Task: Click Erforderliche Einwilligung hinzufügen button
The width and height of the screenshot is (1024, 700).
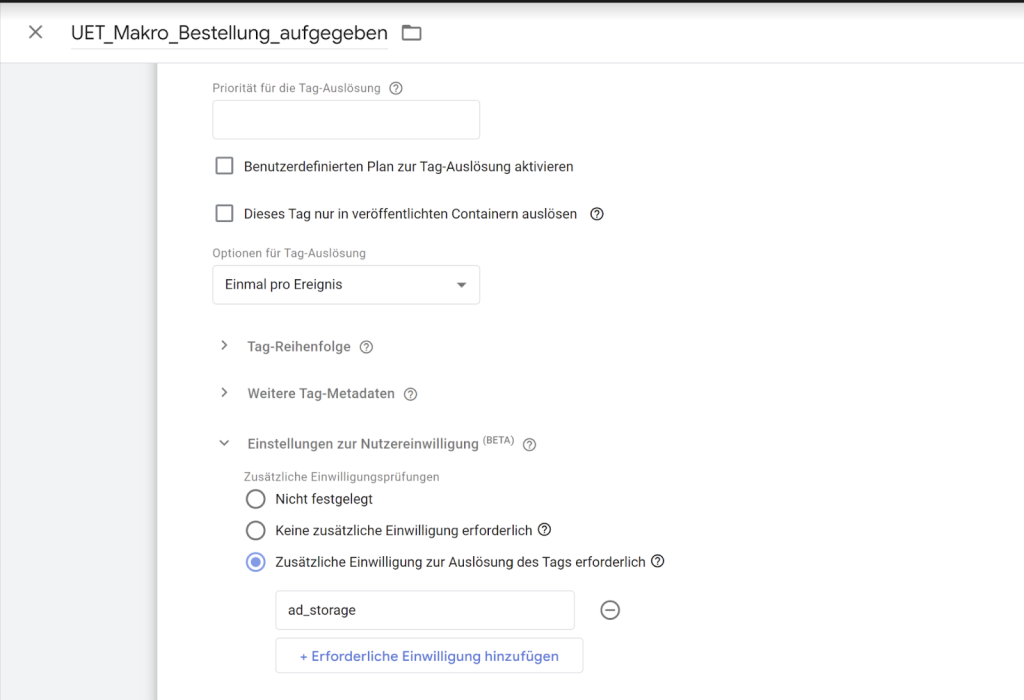Action: [429, 656]
